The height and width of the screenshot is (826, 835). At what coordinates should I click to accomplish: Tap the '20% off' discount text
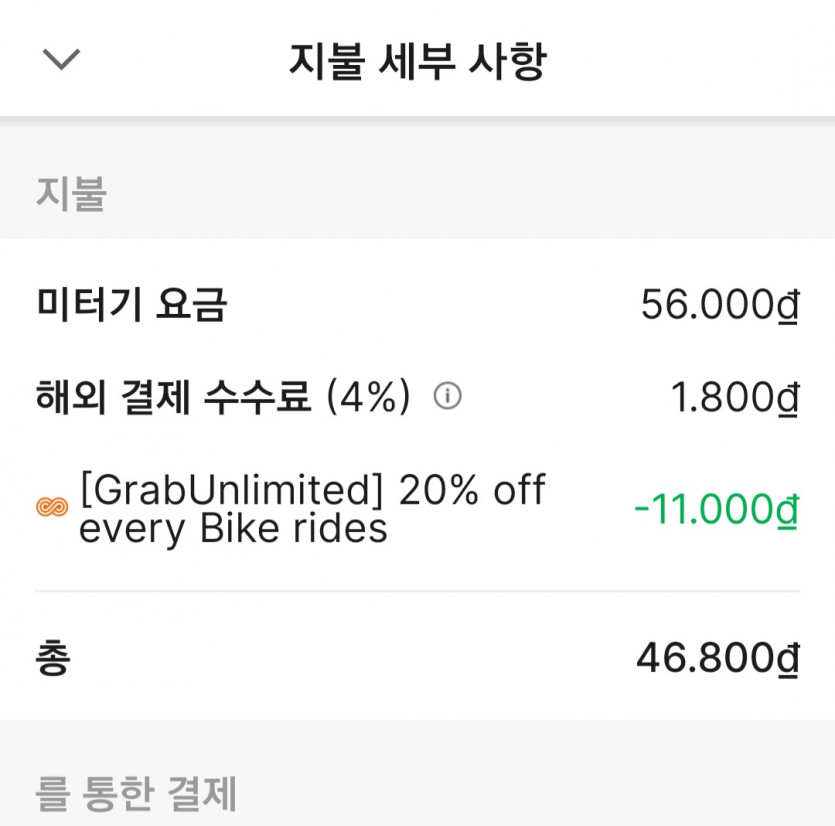(x=472, y=490)
